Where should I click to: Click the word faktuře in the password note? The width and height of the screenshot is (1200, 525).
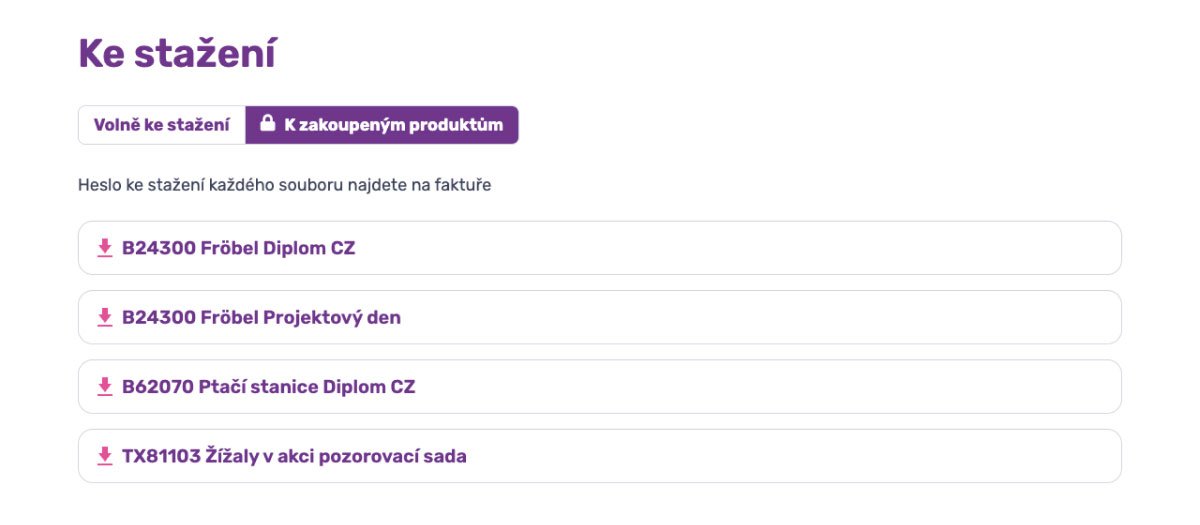coord(462,185)
